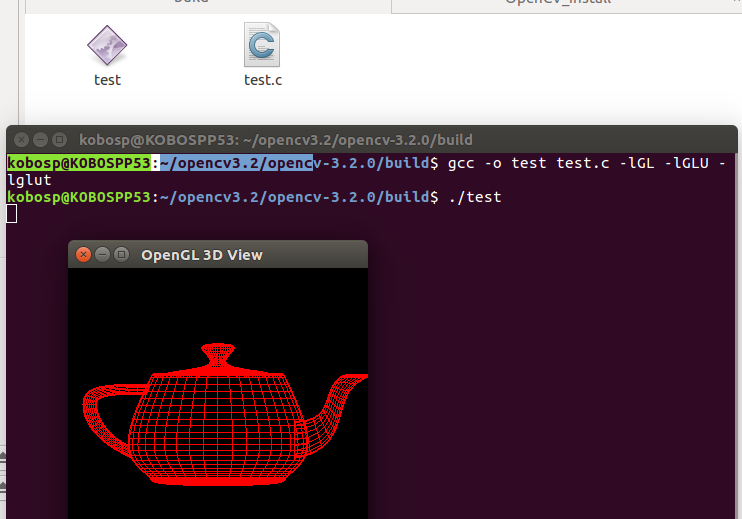Click the test executable name label
742x519 pixels.
tap(107, 80)
